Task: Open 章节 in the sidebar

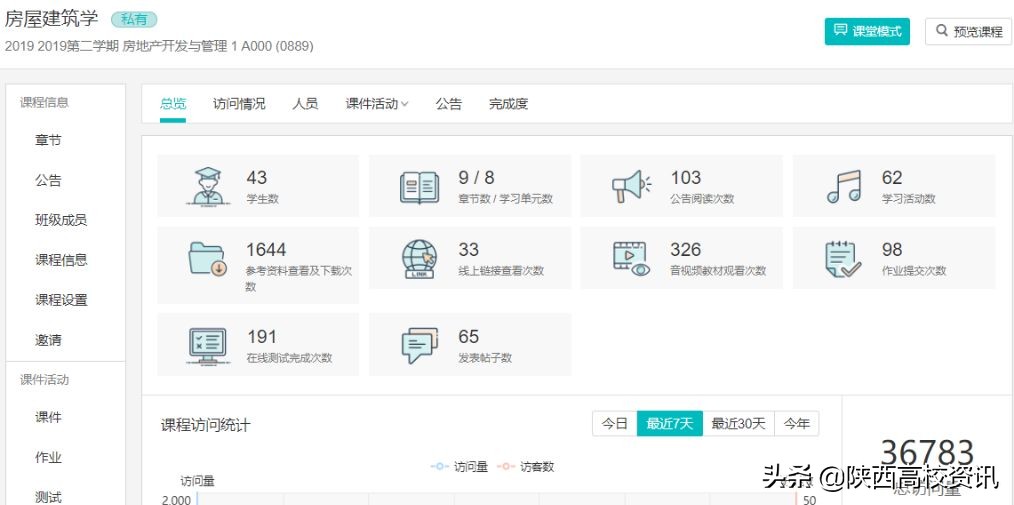Action: click(x=48, y=140)
